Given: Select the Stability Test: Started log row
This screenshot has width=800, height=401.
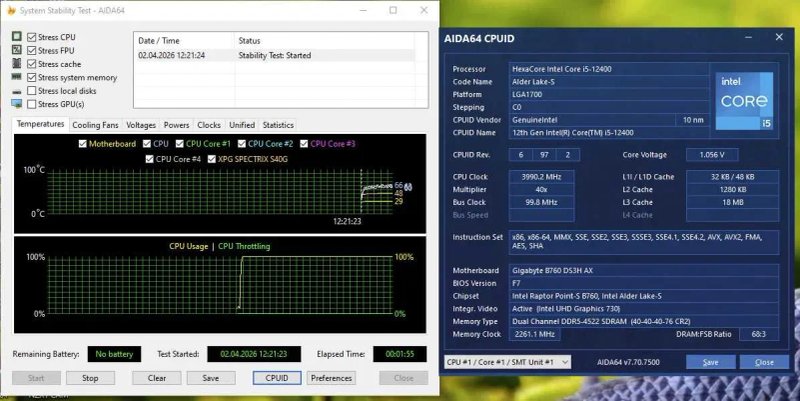Looking at the screenshot, I should click(x=276, y=55).
